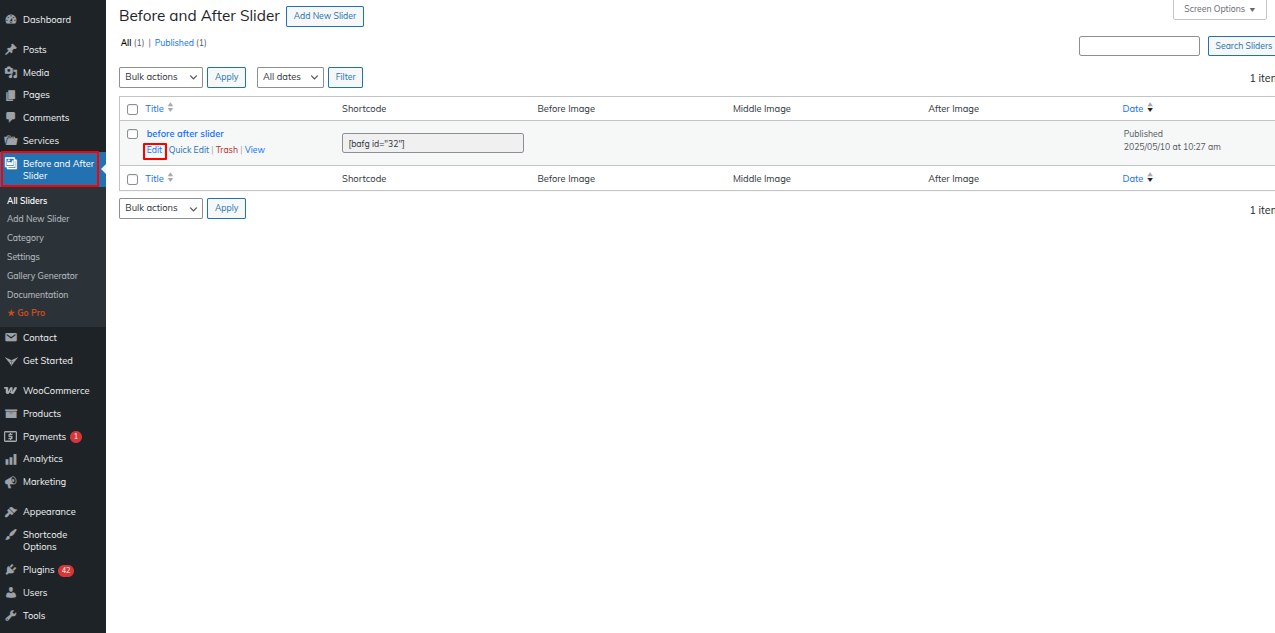Open the All dates filter dropdown
The image size is (1275, 633).
[290, 77]
